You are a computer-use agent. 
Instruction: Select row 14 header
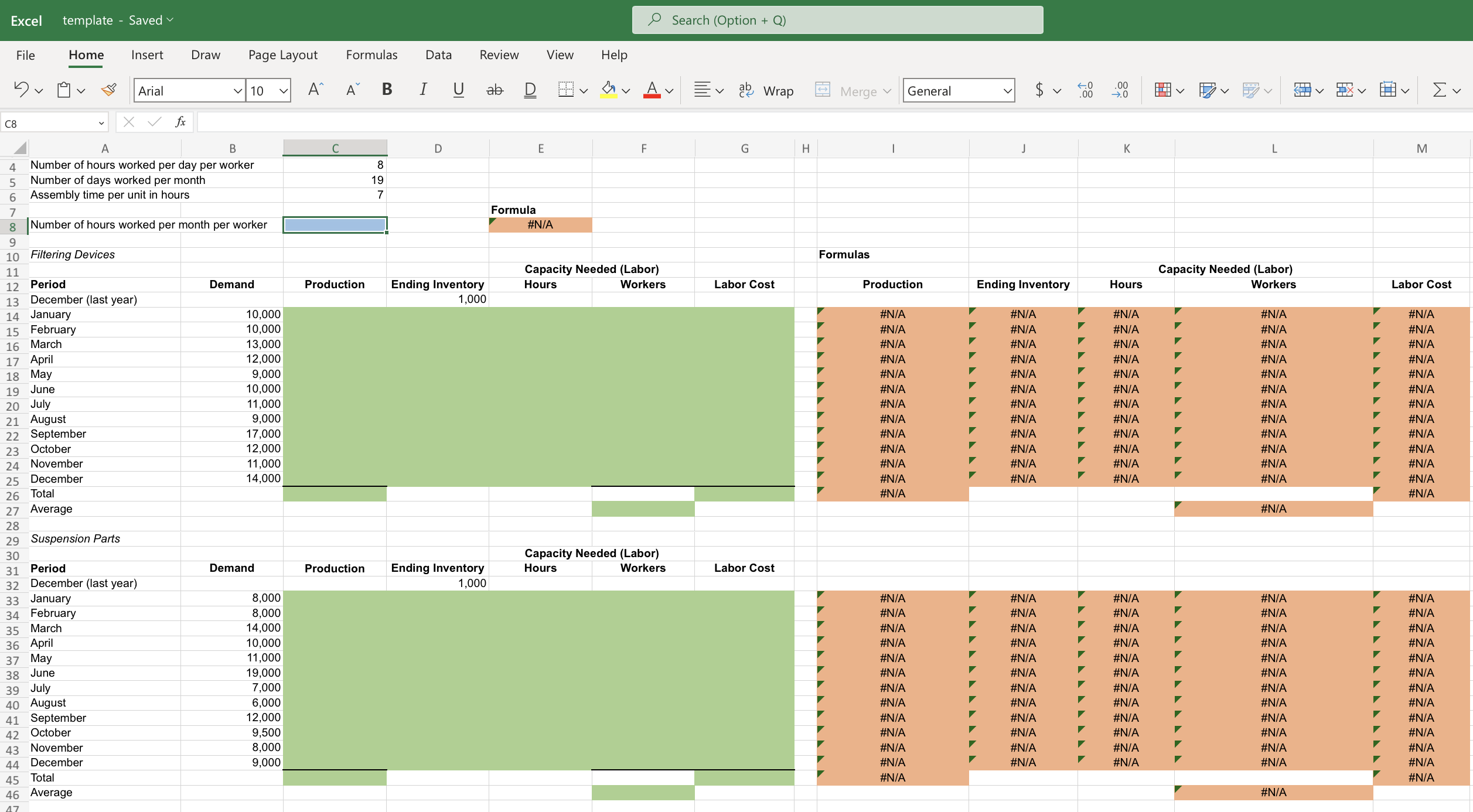coord(13,317)
